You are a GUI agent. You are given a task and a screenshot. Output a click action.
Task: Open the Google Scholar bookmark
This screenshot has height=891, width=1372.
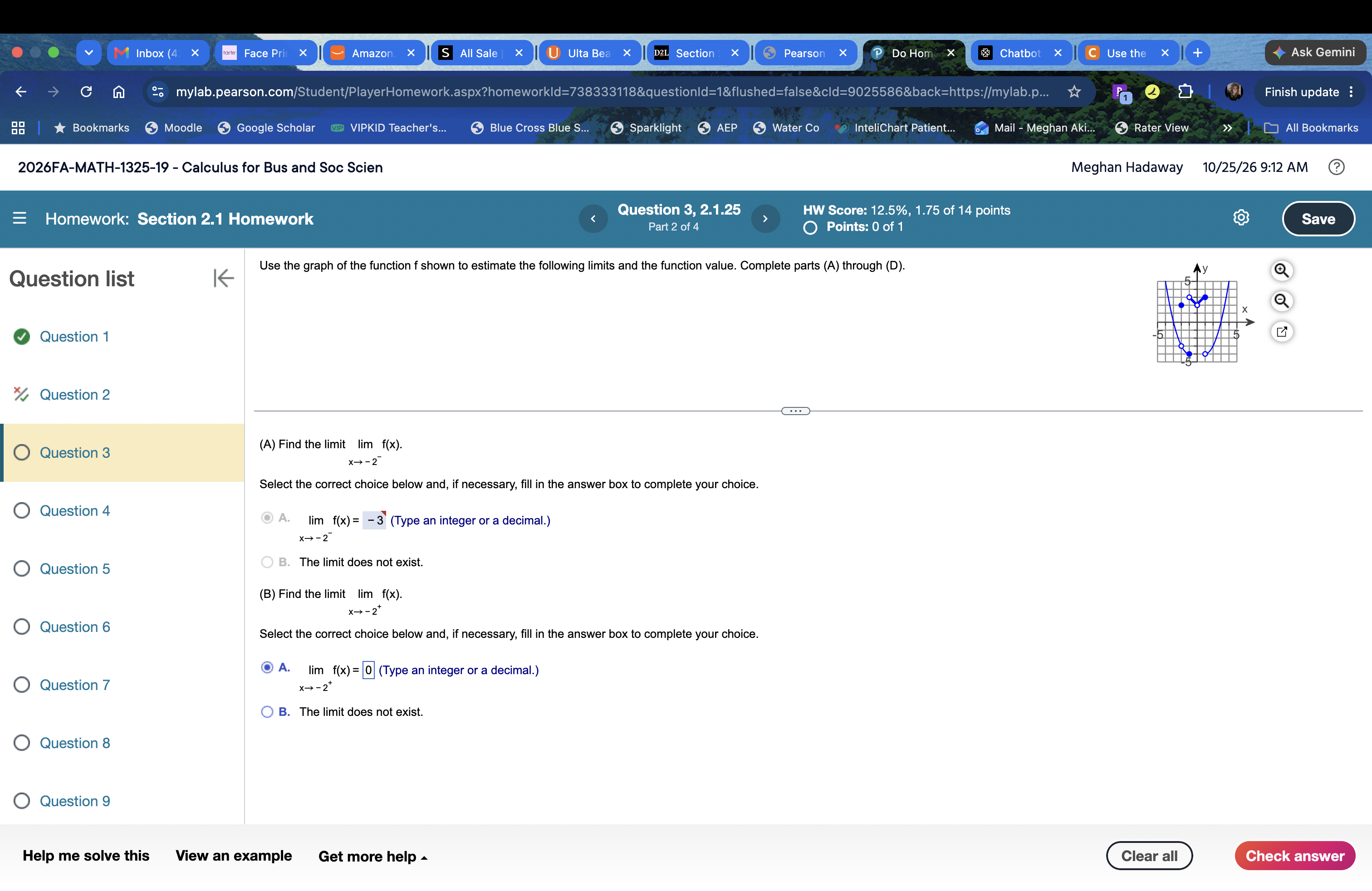[266, 128]
